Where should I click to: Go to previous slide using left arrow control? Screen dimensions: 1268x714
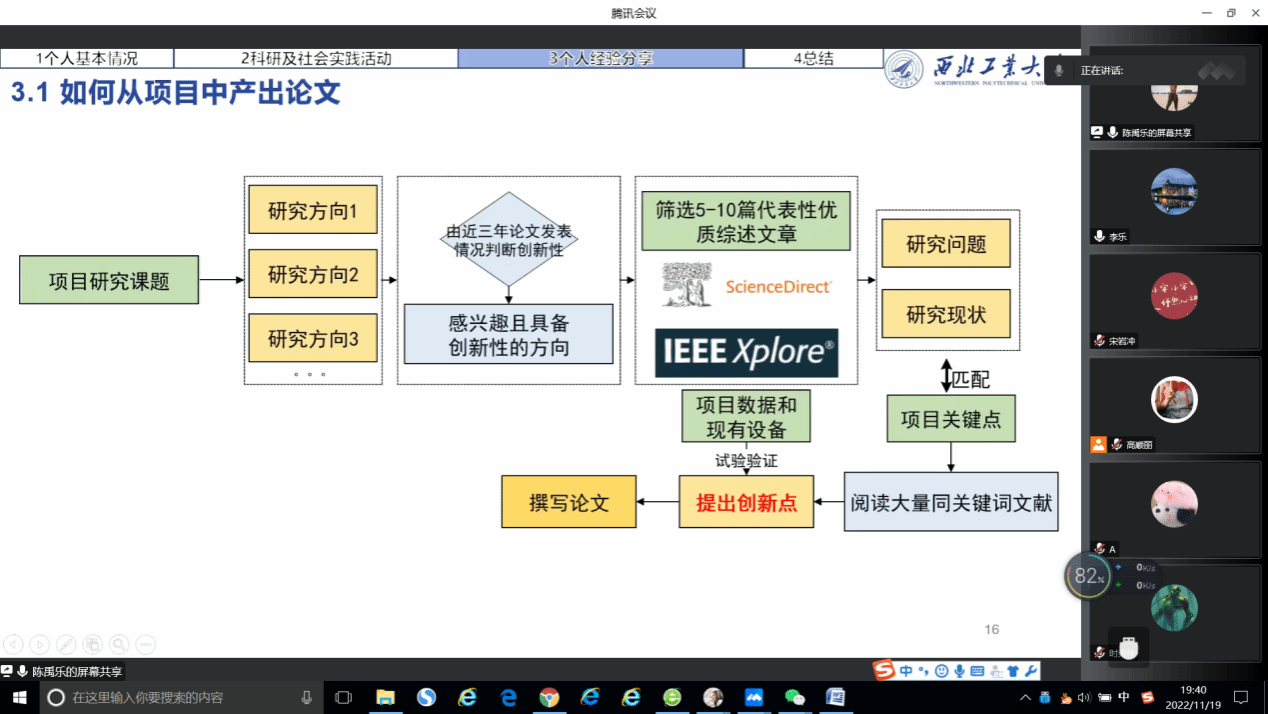13,645
